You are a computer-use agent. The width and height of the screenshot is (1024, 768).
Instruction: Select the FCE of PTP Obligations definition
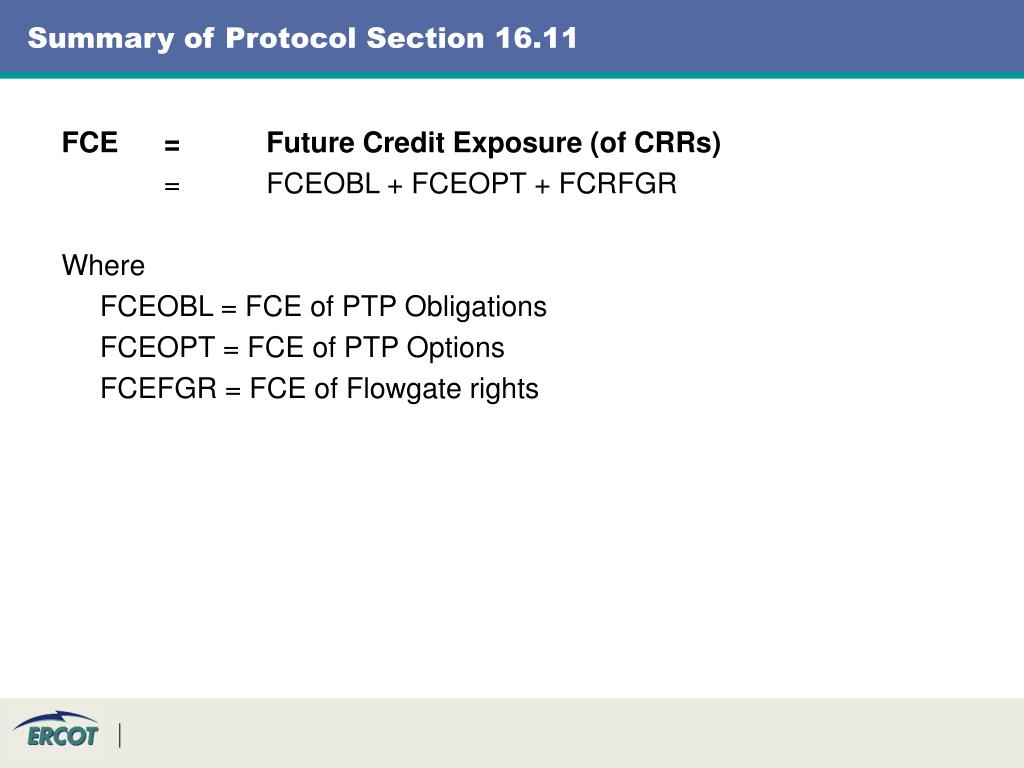click(396, 306)
